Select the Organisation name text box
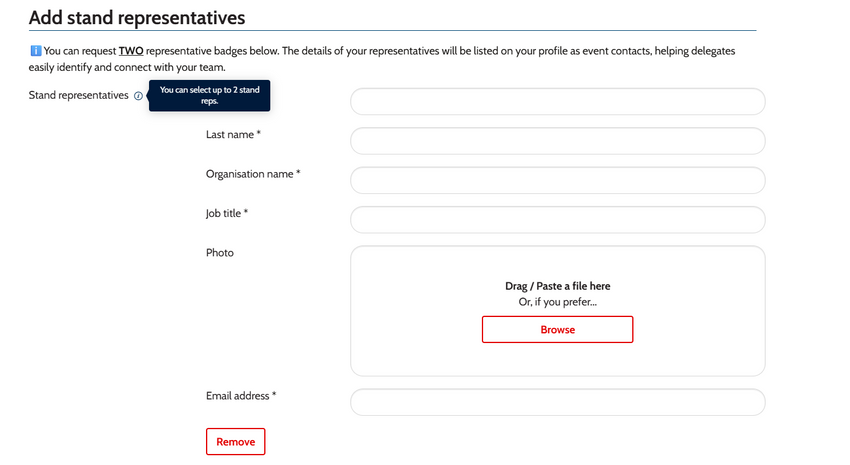Screen dimensions: 850x465 [557, 180]
